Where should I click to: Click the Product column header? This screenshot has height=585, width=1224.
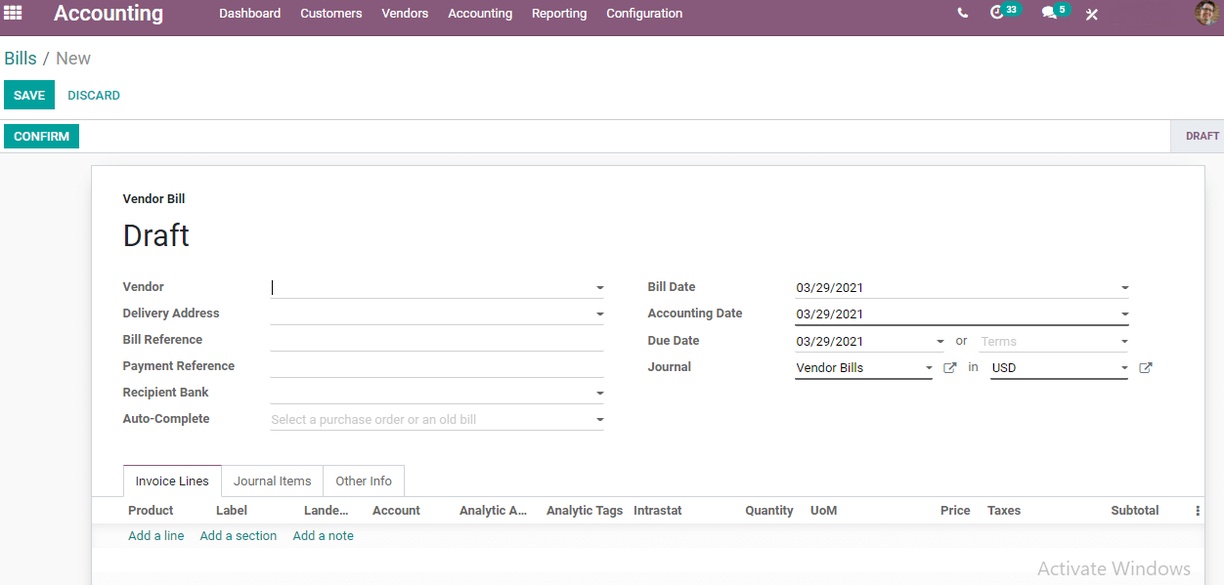coord(150,510)
